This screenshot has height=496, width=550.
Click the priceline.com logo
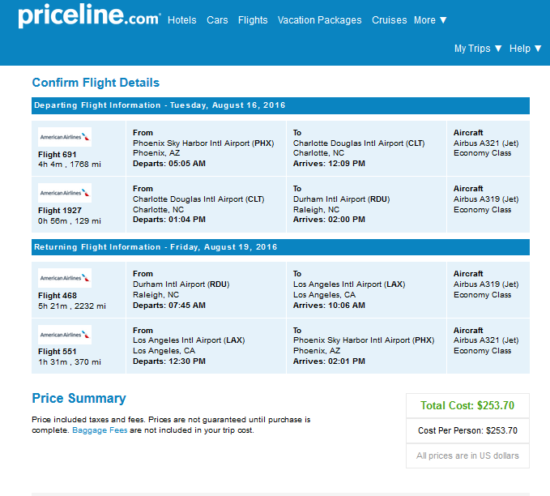click(89, 16)
